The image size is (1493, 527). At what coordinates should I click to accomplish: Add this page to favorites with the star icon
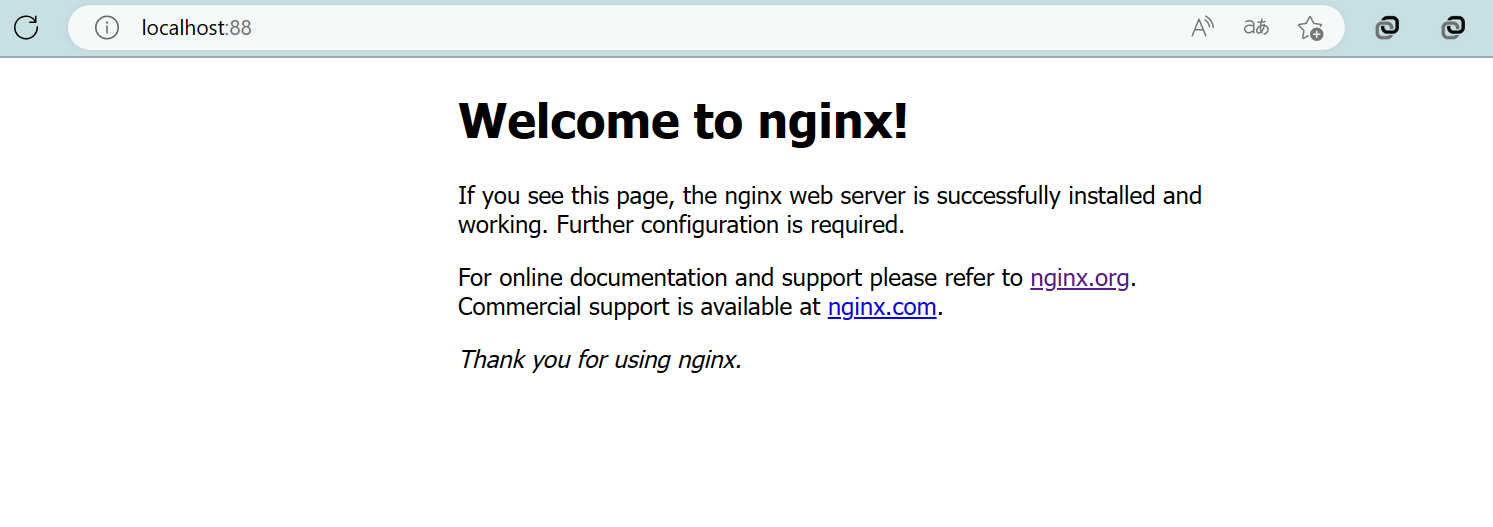[1310, 28]
